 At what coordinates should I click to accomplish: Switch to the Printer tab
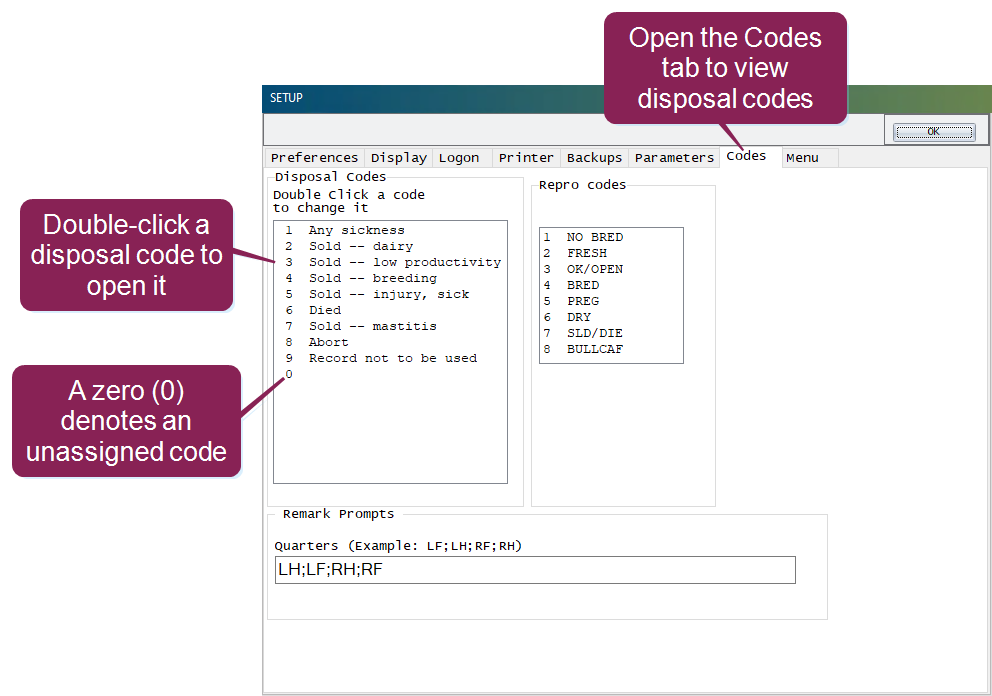click(x=526, y=158)
